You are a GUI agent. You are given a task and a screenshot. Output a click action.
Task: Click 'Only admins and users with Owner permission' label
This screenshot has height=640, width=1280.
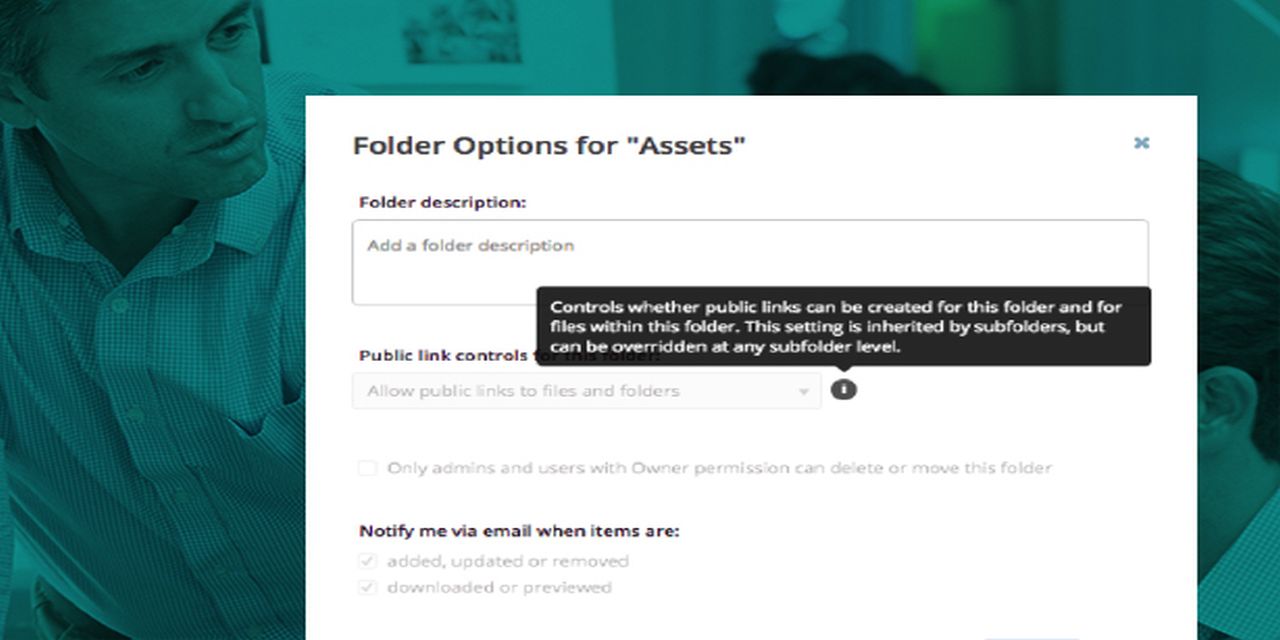click(x=719, y=468)
